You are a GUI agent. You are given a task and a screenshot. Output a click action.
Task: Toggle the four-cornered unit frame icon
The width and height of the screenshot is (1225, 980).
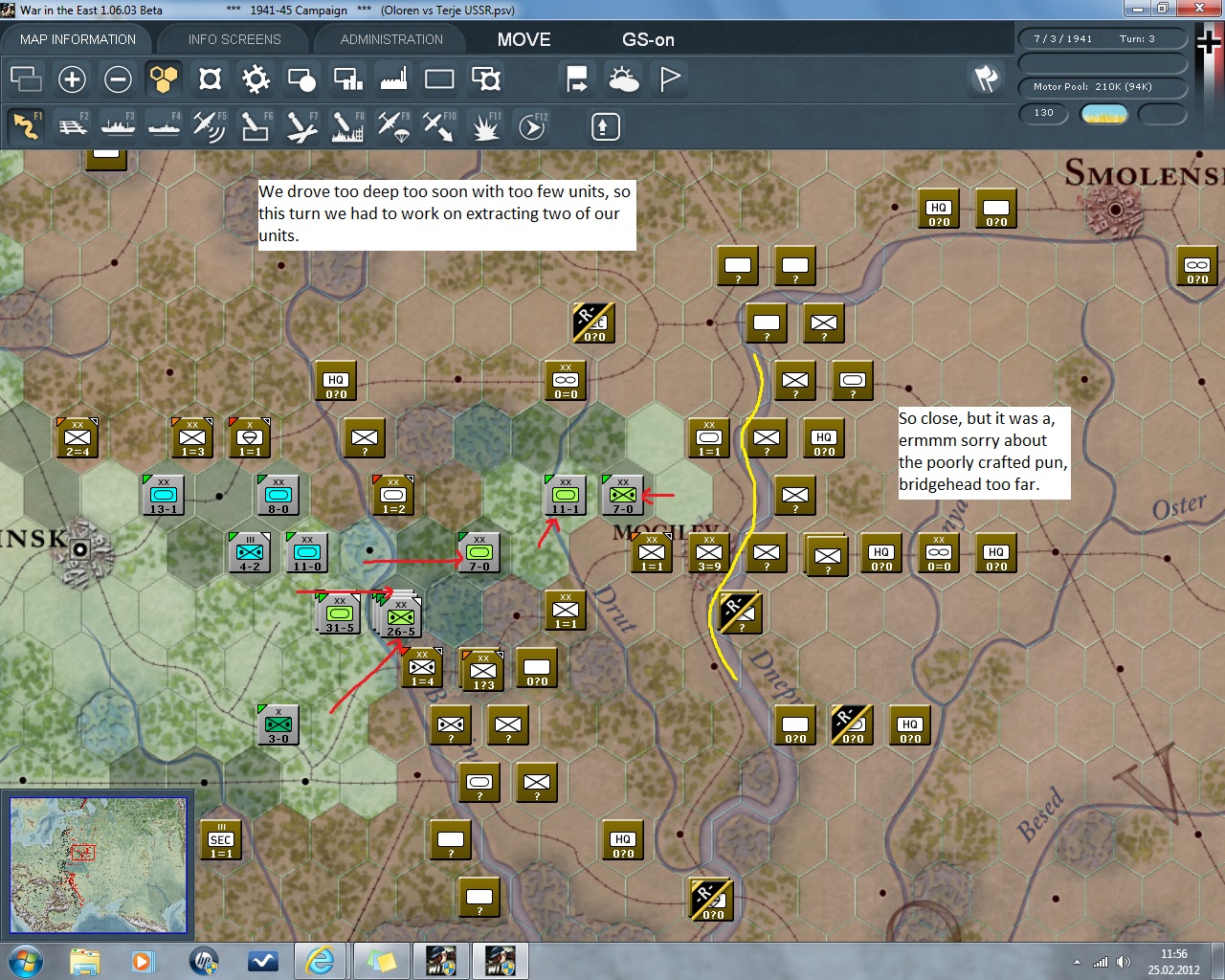coord(210,78)
